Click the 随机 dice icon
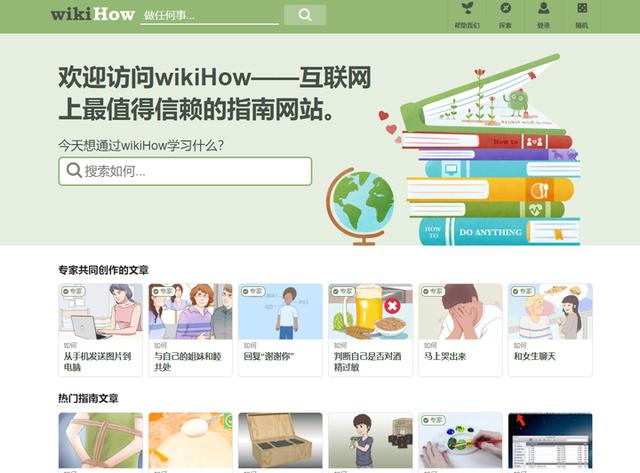Viewport: 640px width, 473px height. 582,8
